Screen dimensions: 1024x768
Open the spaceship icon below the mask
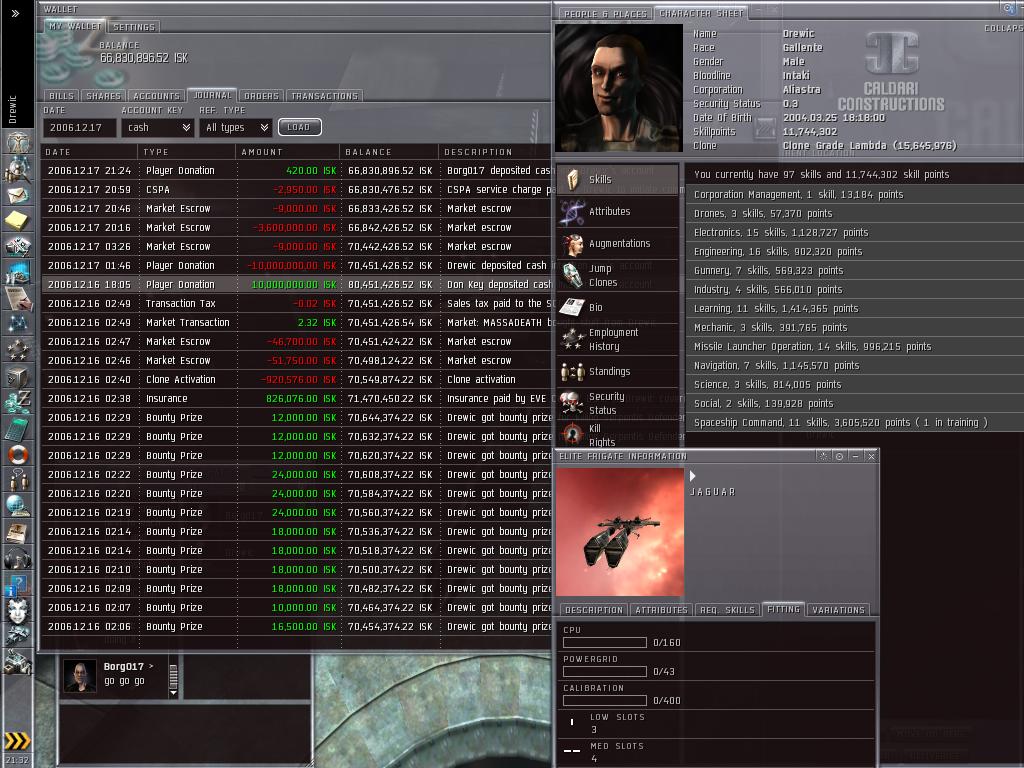(x=18, y=635)
